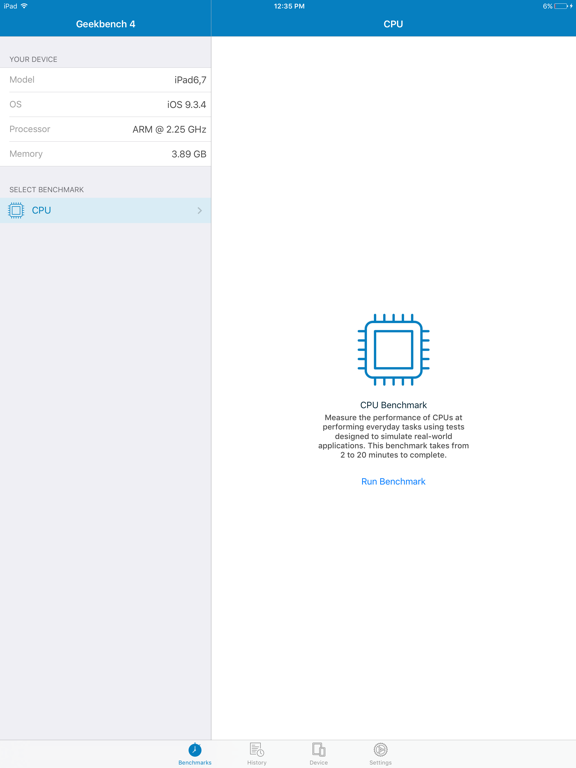This screenshot has height=768, width=576.
Task: Click the iOS 9.3.4 value
Action: (x=187, y=104)
